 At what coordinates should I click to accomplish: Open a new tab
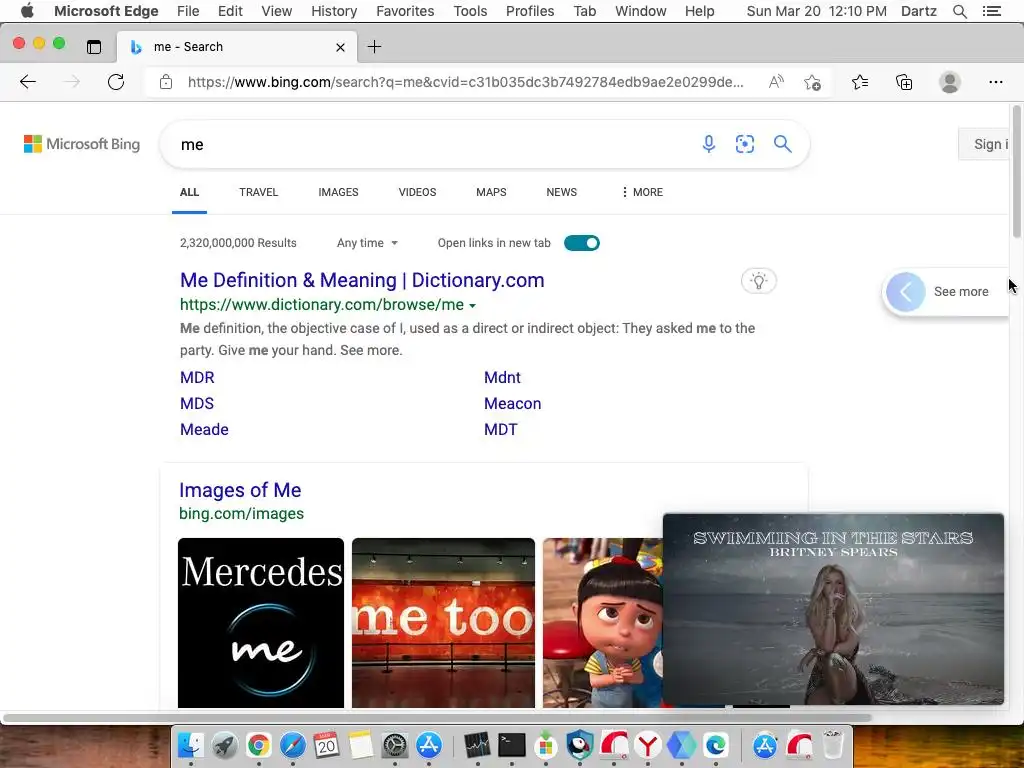(x=374, y=46)
